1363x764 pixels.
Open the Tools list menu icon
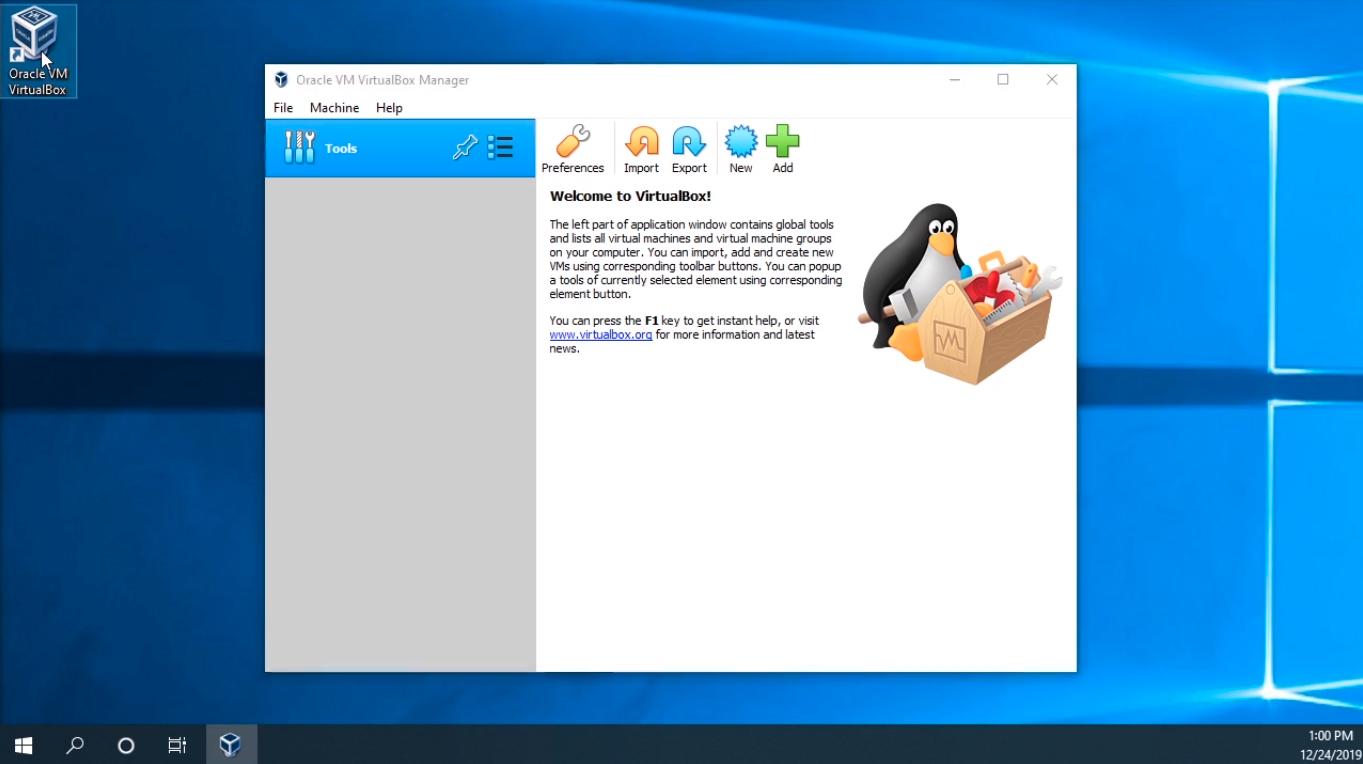pos(500,148)
